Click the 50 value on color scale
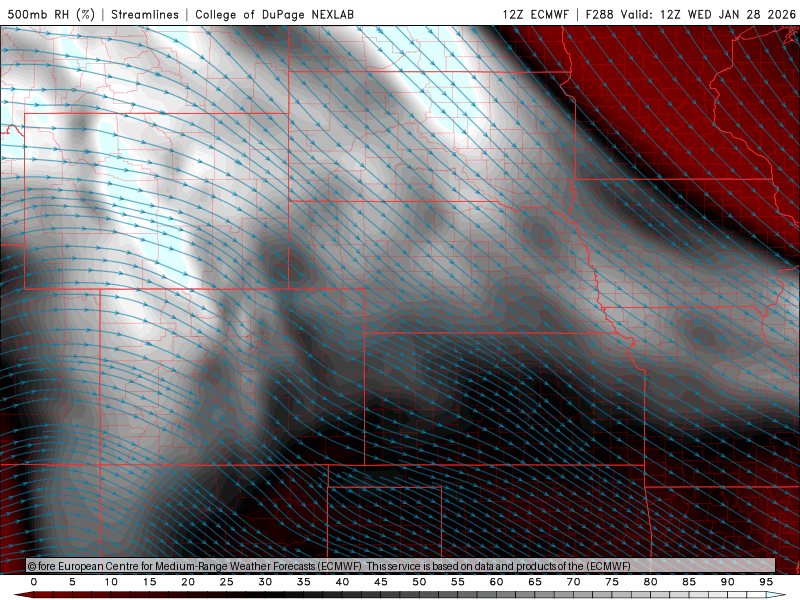This screenshot has height=600, width=800. click(419, 582)
